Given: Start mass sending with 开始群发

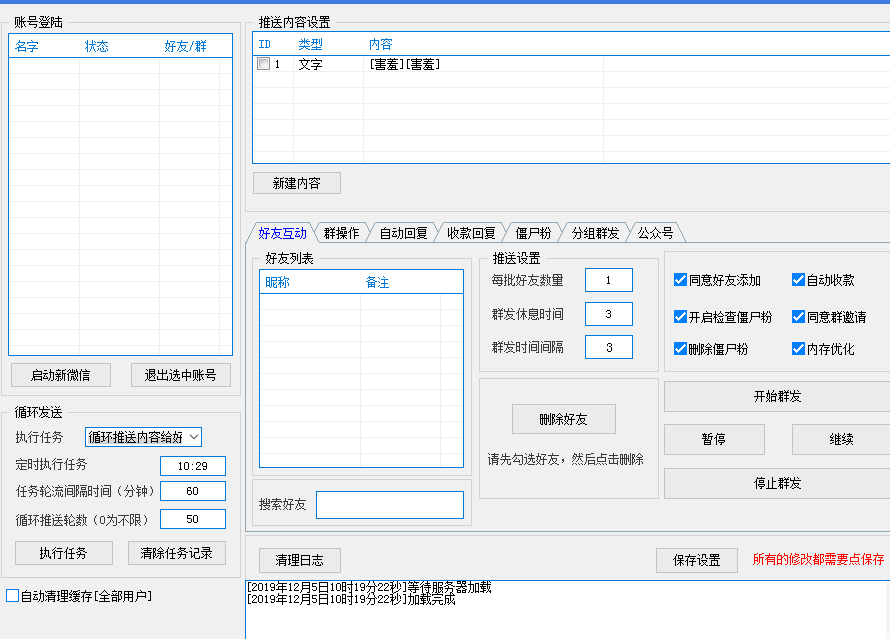Looking at the screenshot, I should coord(777,396).
